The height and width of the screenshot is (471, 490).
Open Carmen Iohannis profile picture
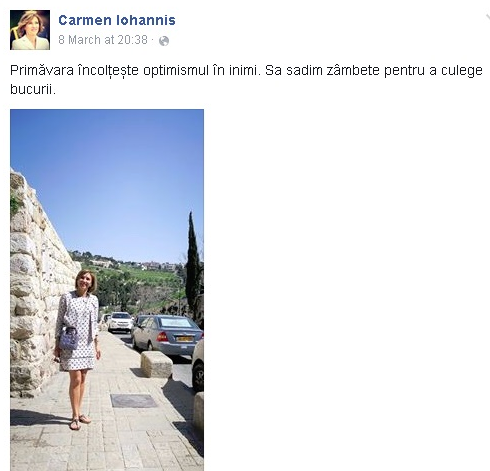coord(30,30)
